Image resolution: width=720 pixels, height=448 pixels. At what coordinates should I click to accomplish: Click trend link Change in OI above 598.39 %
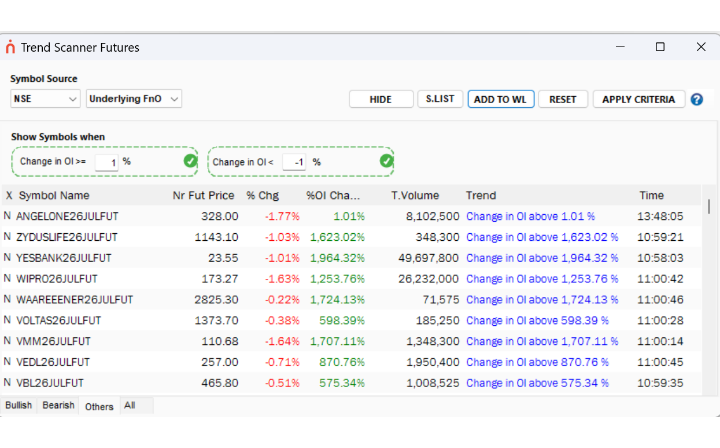coord(537,320)
